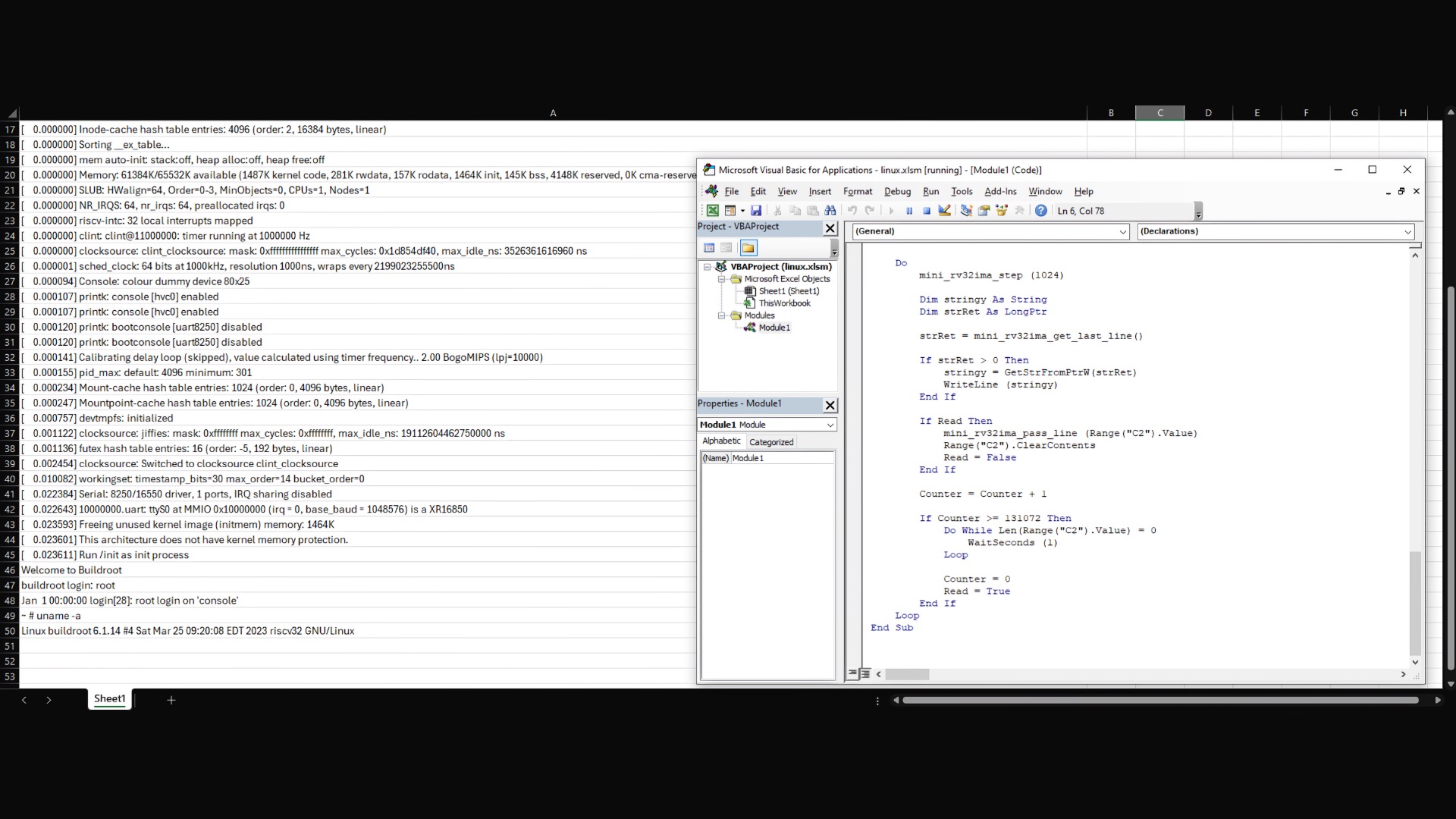Open the Debug menu
1456x819 pixels.
pos(897,191)
